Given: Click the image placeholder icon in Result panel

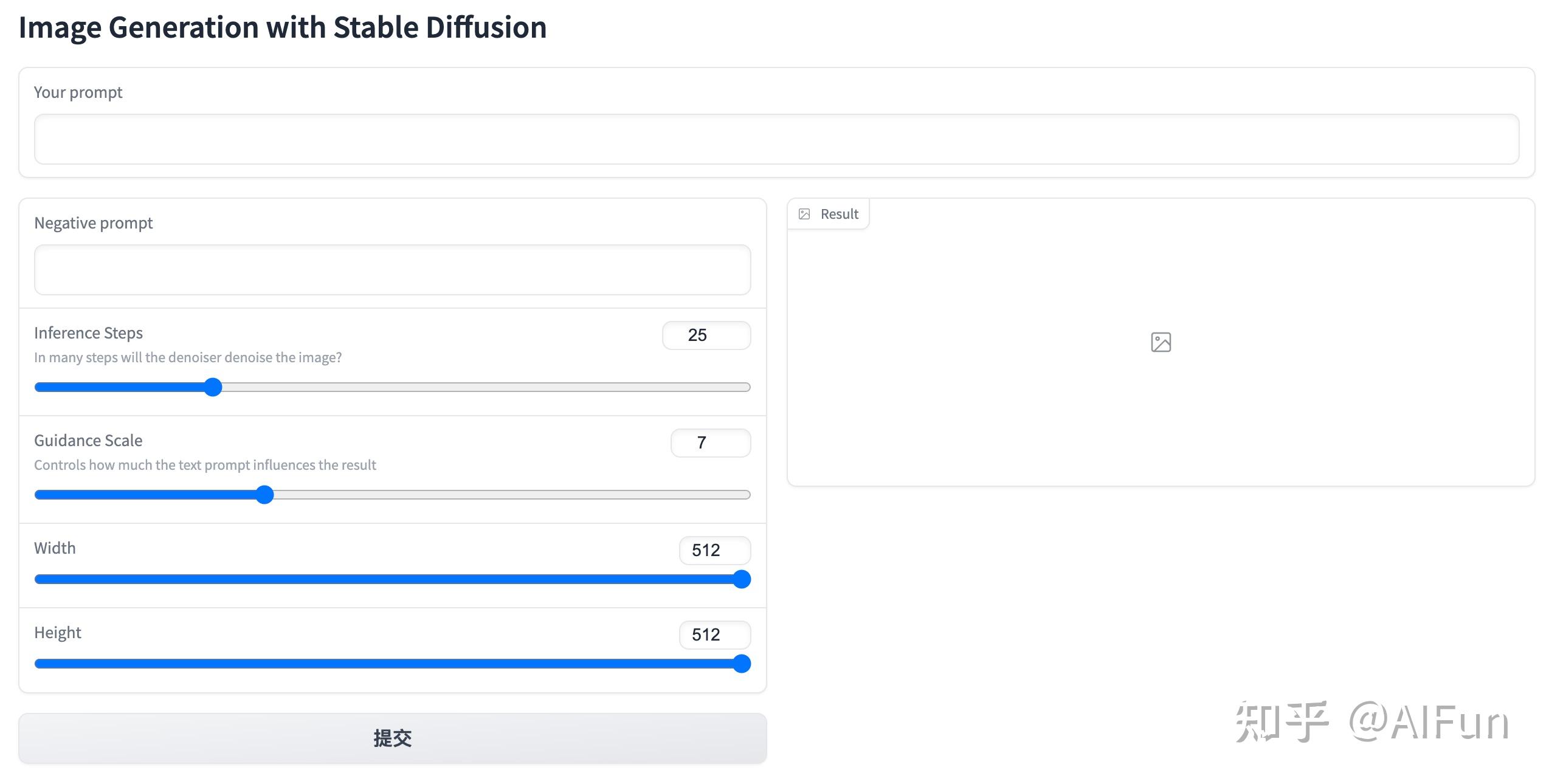Looking at the screenshot, I should click(x=1161, y=342).
